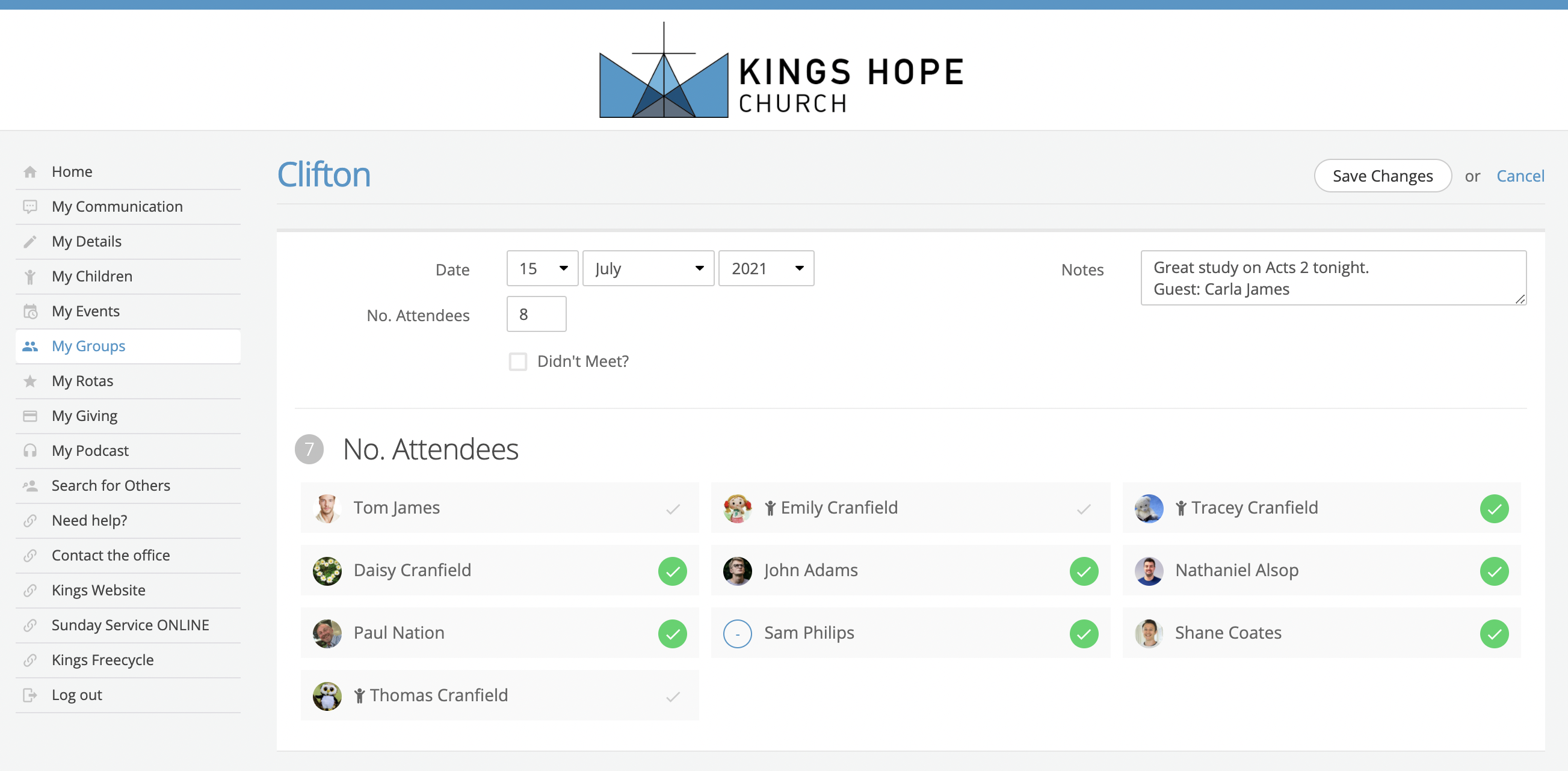Expand the year dropdown showing 2021
1568x771 pixels.
point(765,268)
